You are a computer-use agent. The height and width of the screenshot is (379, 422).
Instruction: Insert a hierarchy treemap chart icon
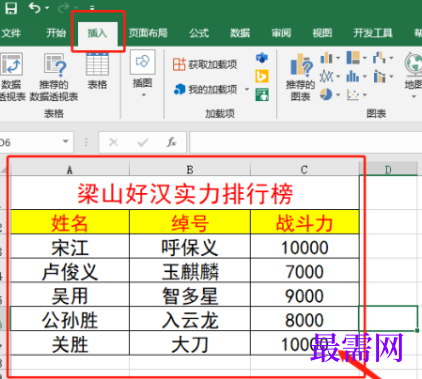[x=353, y=58]
